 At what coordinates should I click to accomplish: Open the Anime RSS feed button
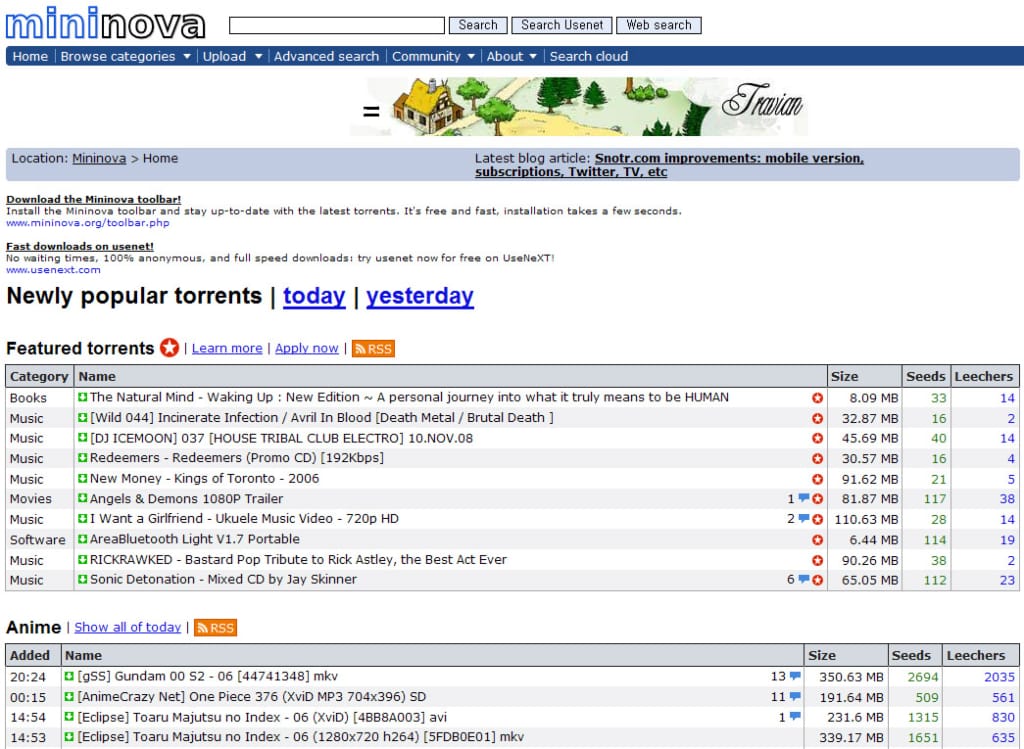coord(216,628)
